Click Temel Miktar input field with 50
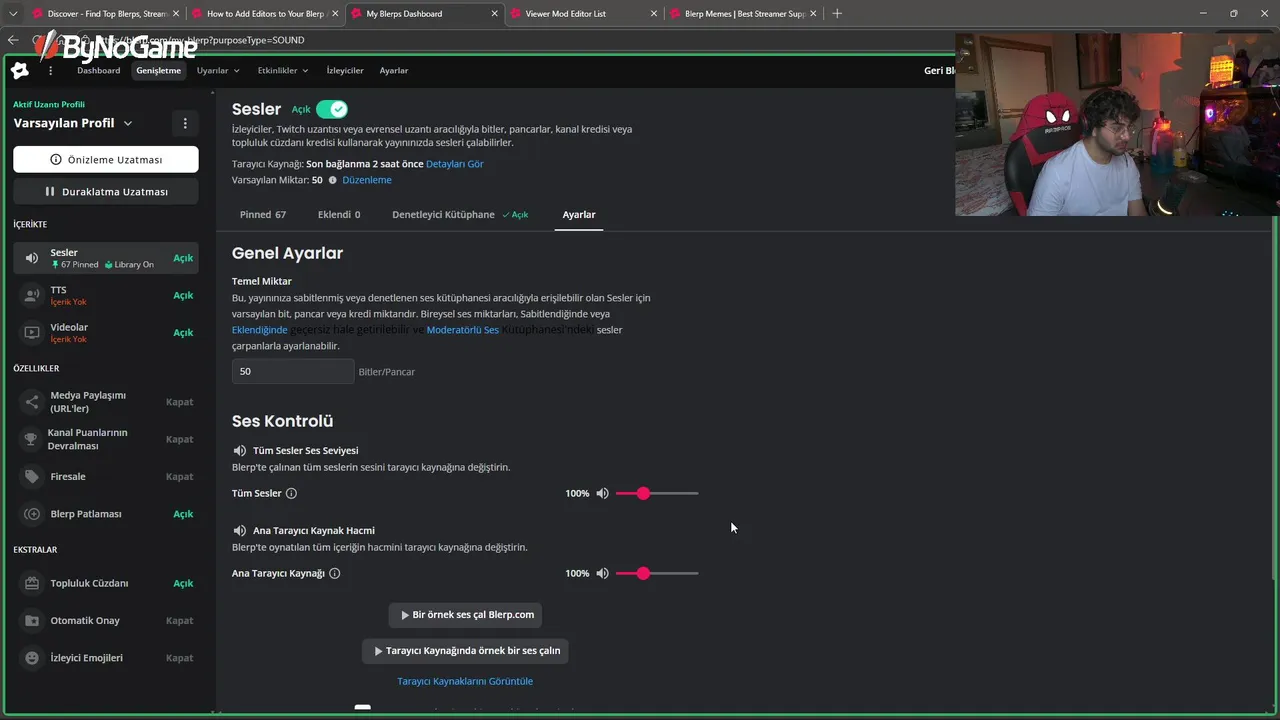The image size is (1280, 720). click(x=293, y=371)
